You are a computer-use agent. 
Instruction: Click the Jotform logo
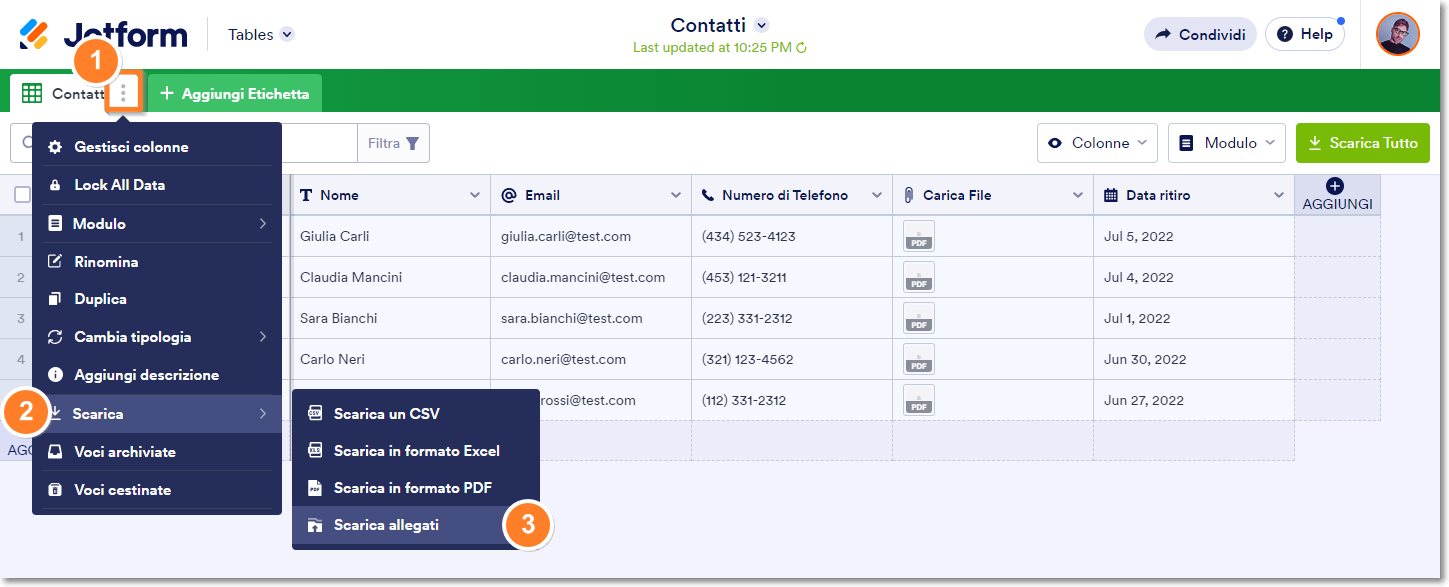103,35
